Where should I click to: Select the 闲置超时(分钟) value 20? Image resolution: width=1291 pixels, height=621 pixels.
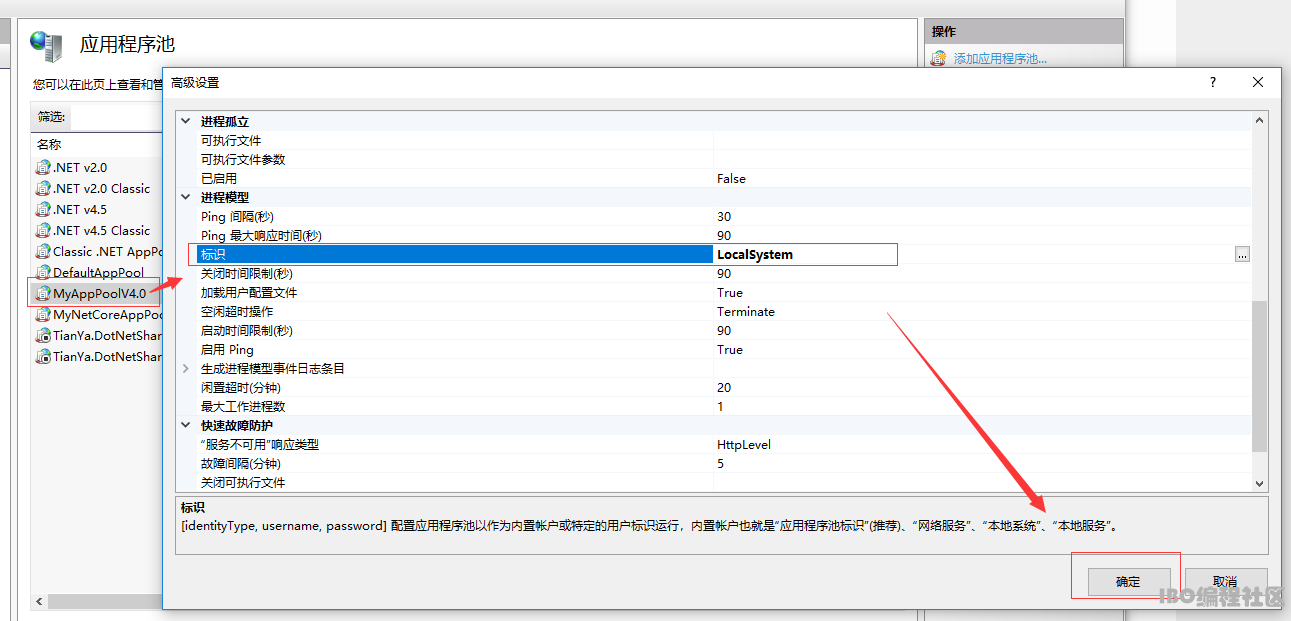(724, 388)
